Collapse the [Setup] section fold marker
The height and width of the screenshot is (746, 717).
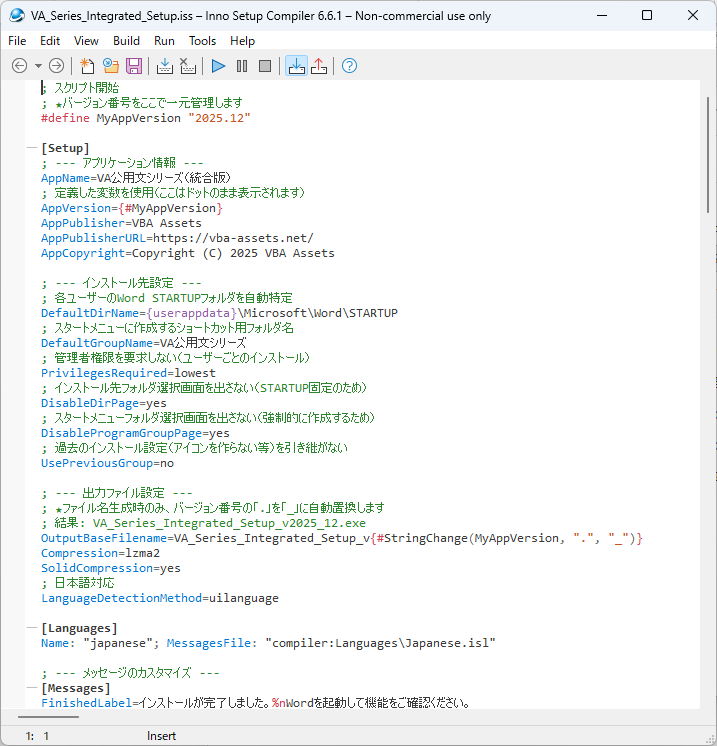32,148
